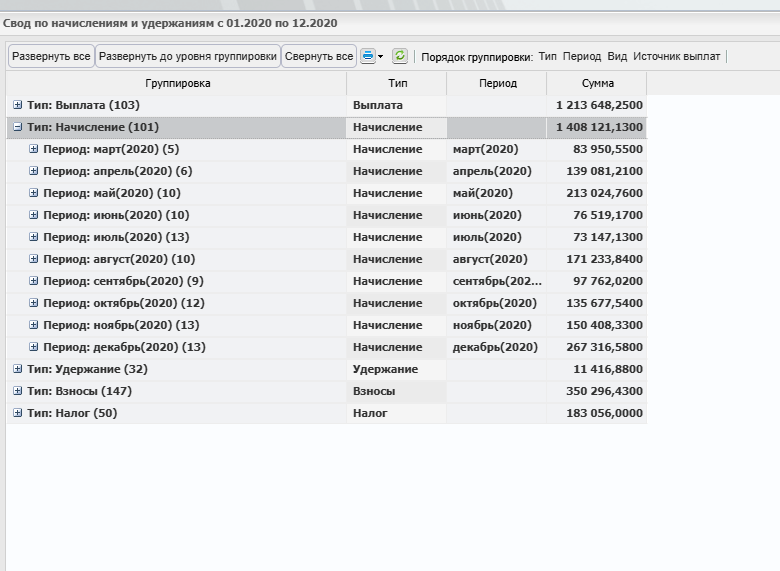Open the print dropdown arrow
This screenshot has width=780, height=571.
click(x=381, y=56)
